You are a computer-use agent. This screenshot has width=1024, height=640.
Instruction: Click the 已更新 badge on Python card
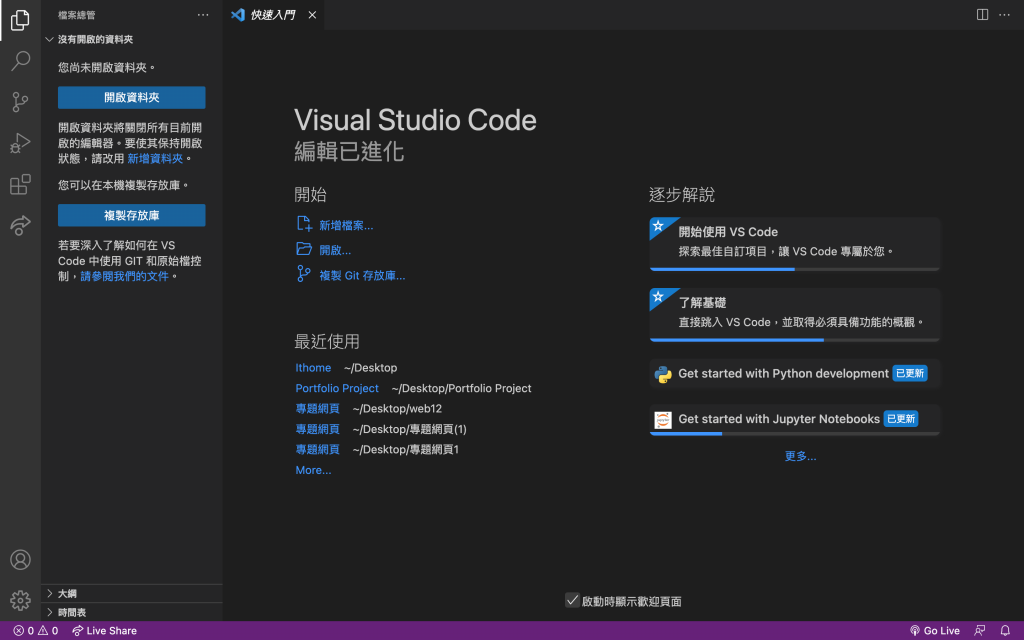[910, 374]
